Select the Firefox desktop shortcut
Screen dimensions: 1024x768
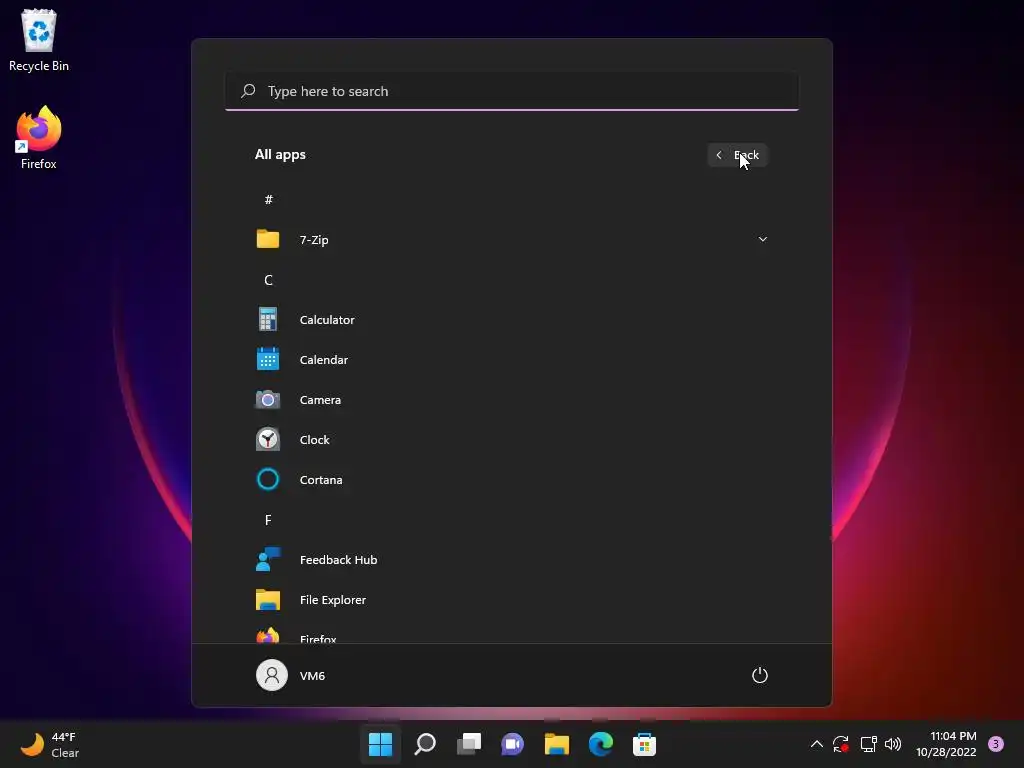tap(39, 138)
